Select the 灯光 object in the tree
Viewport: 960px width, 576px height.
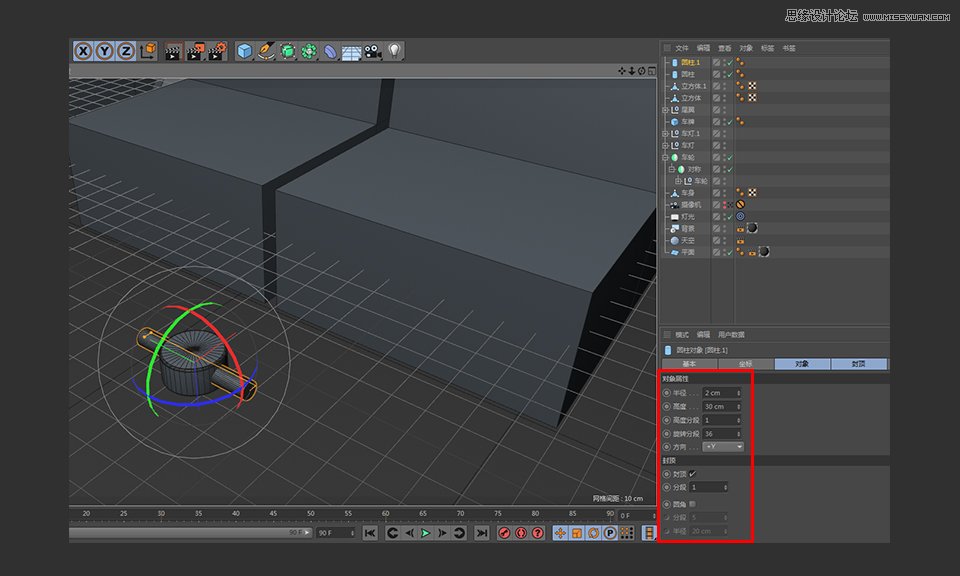686,218
